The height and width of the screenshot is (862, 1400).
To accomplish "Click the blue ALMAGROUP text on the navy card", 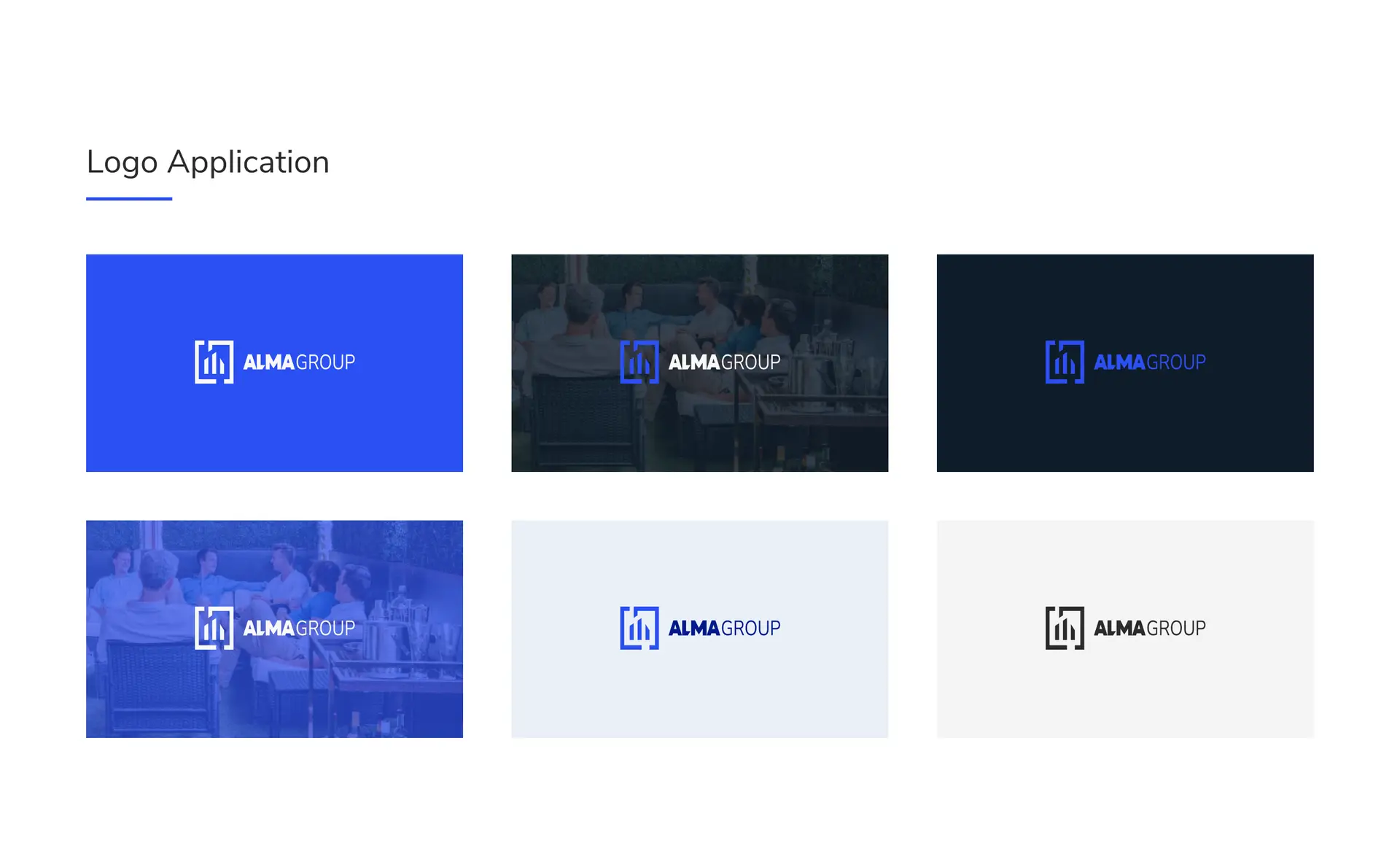I will [x=1149, y=362].
